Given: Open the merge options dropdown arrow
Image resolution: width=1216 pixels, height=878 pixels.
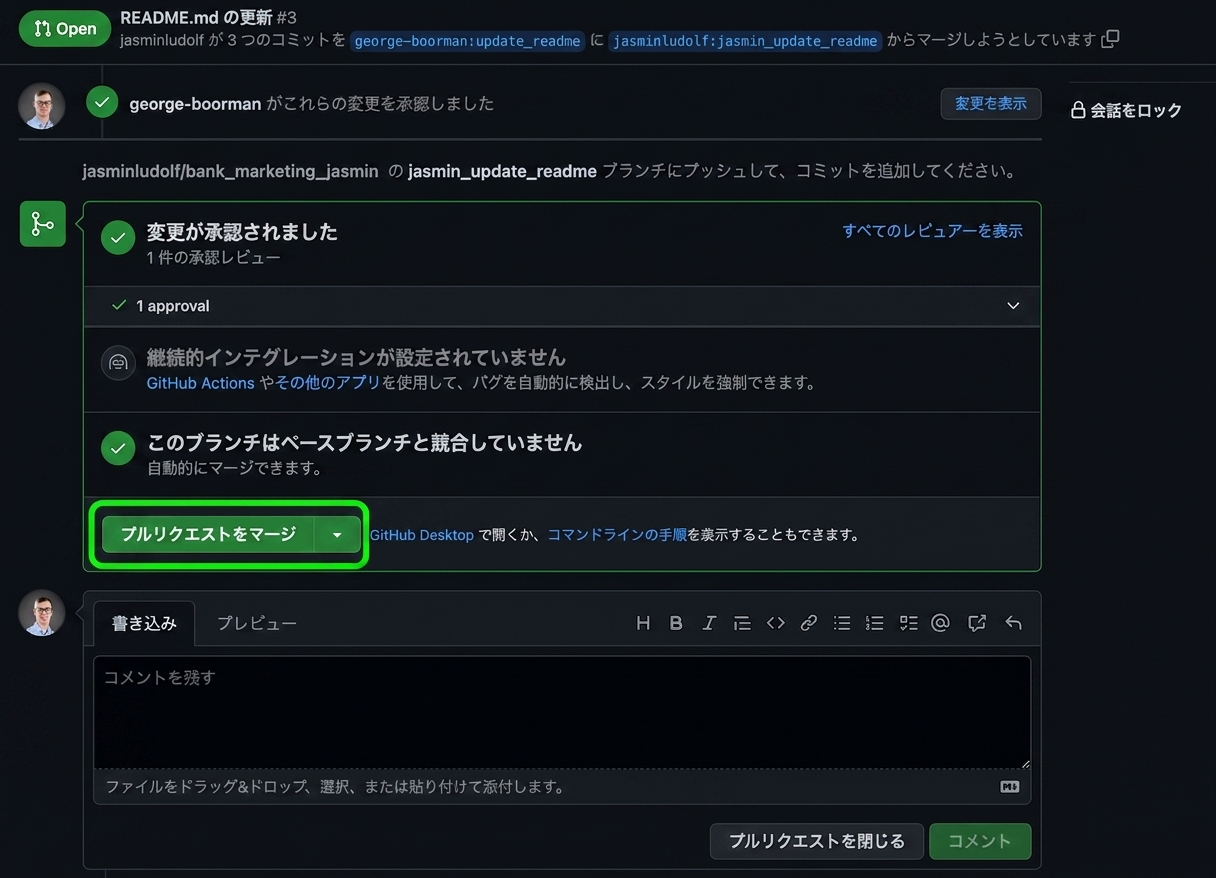Looking at the screenshot, I should [x=337, y=535].
